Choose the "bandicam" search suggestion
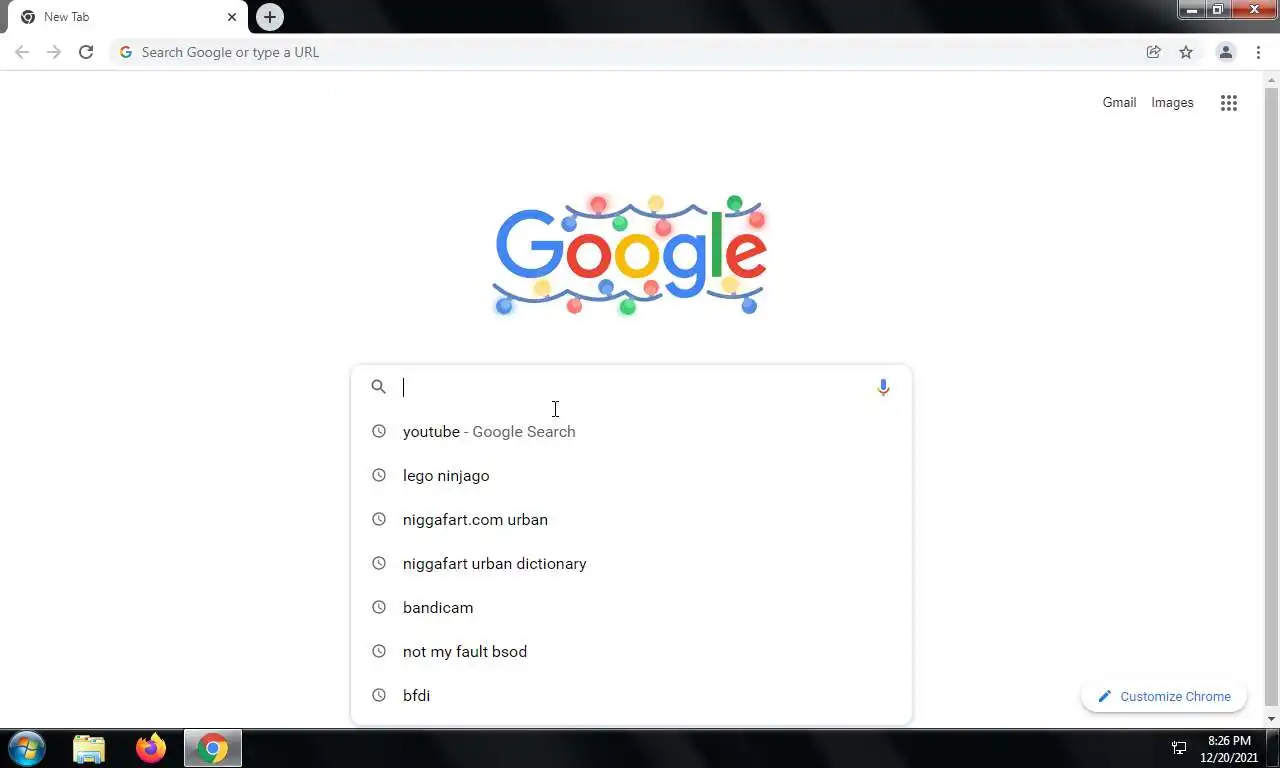1280x768 pixels. pyautogui.click(x=631, y=608)
